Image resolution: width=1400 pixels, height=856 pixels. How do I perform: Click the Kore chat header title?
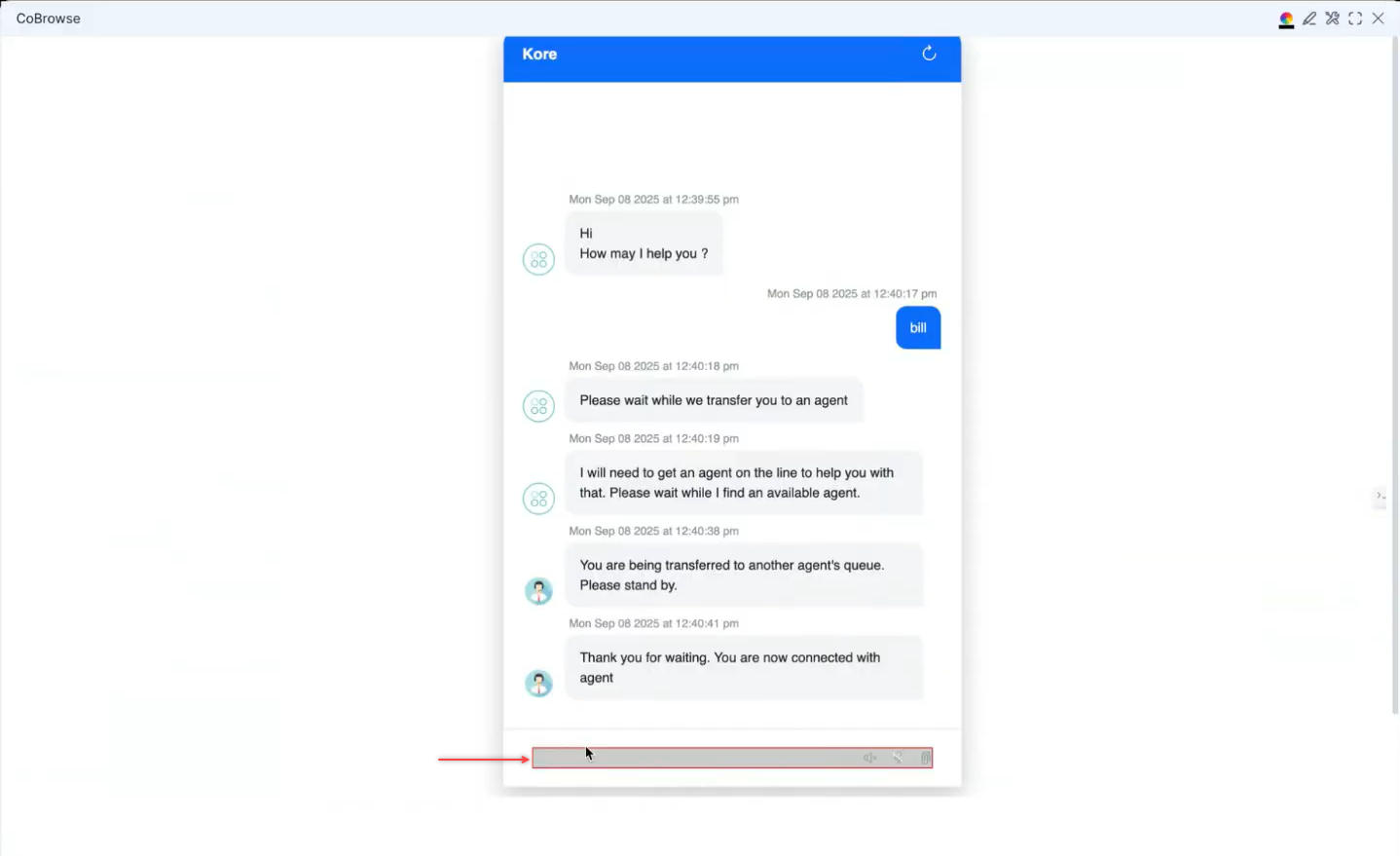click(539, 55)
